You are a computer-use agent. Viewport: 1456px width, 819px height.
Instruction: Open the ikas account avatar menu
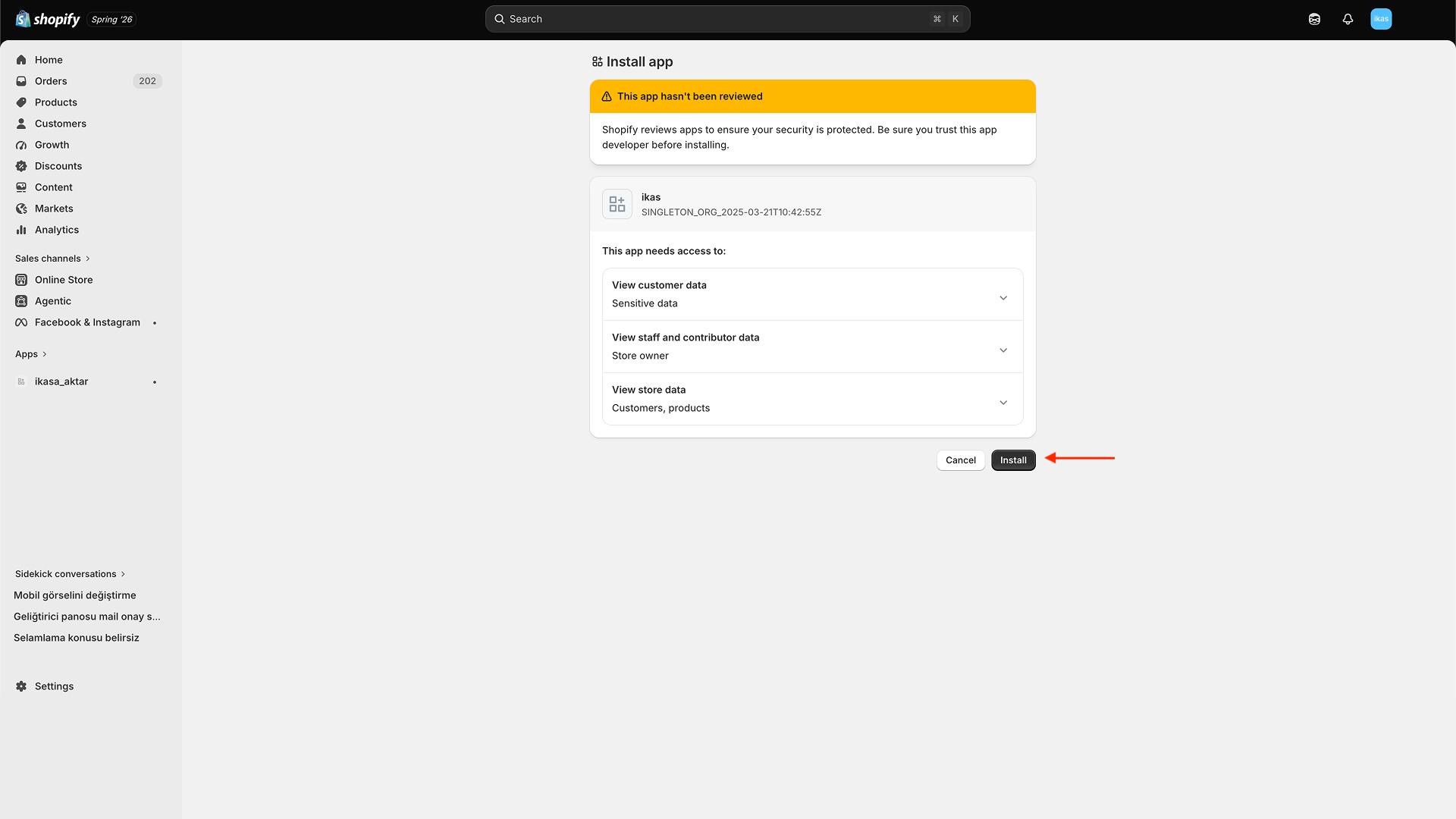(x=1381, y=19)
